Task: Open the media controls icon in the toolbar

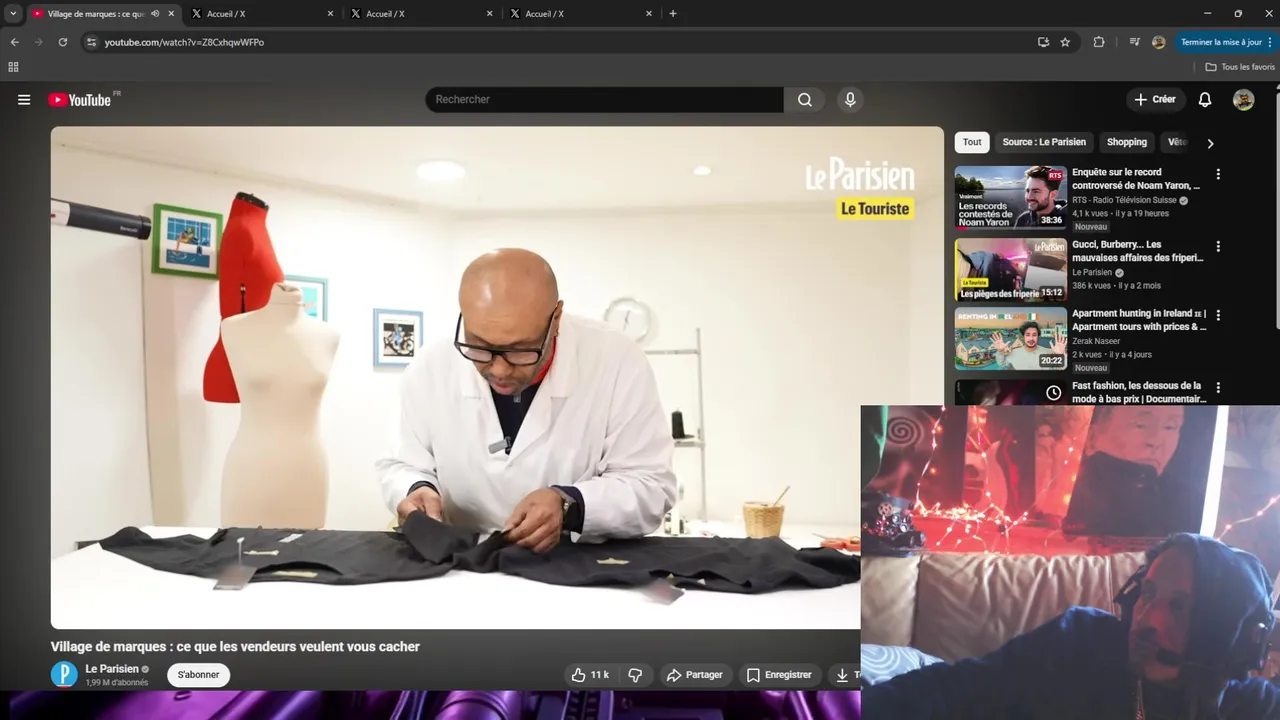Action: pyautogui.click(x=1134, y=42)
